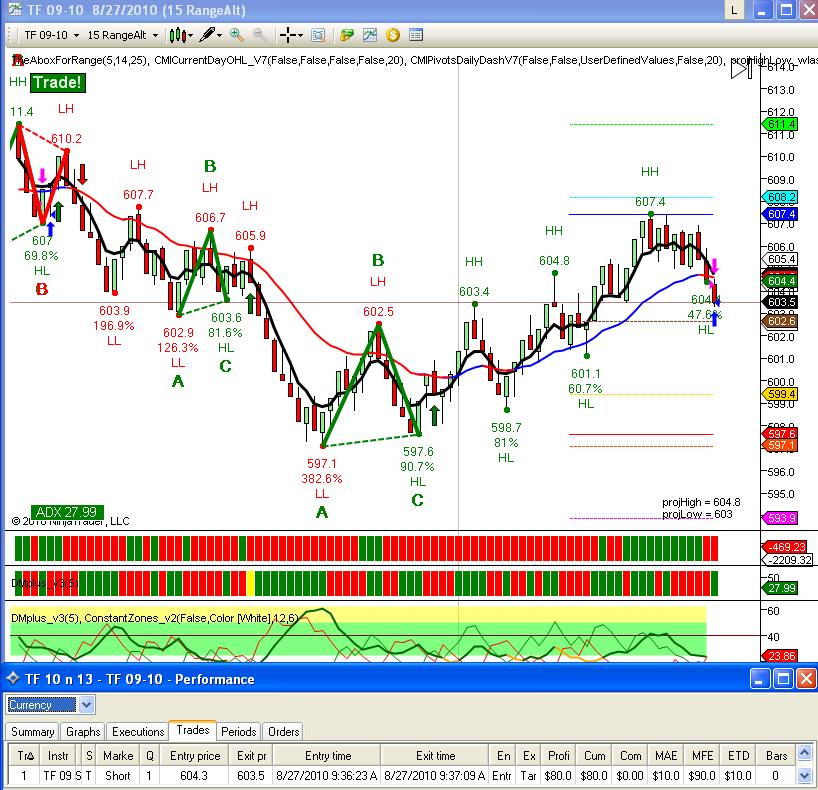Image resolution: width=818 pixels, height=790 pixels.
Task: Click the 607.4 blue price marker
Action: [780, 214]
